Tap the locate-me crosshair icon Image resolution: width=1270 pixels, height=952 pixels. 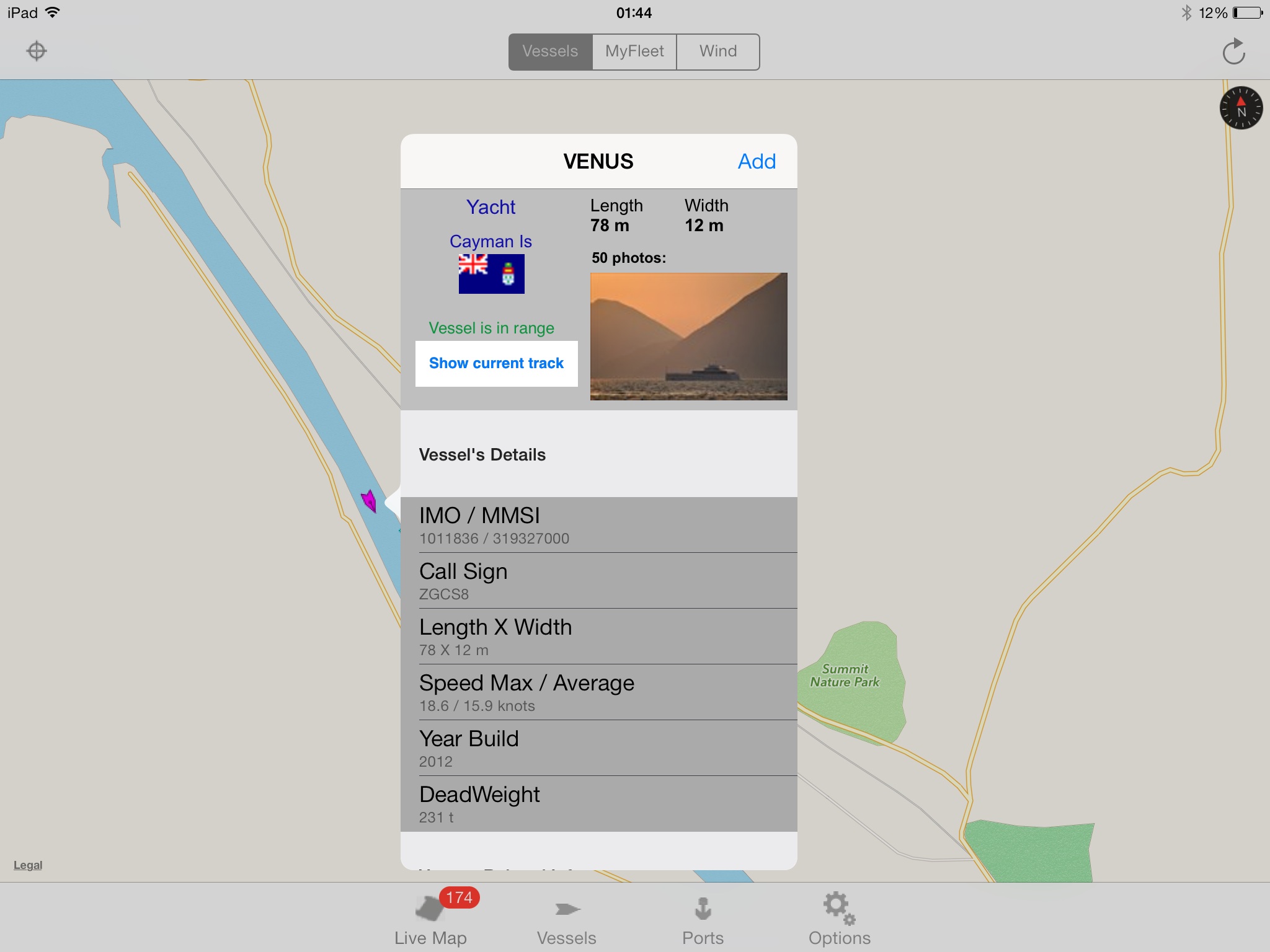tap(37, 51)
